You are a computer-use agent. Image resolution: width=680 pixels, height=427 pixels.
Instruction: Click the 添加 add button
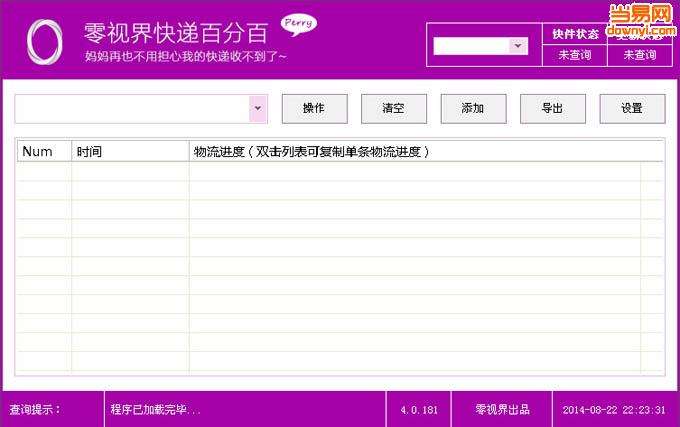tap(473, 108)
